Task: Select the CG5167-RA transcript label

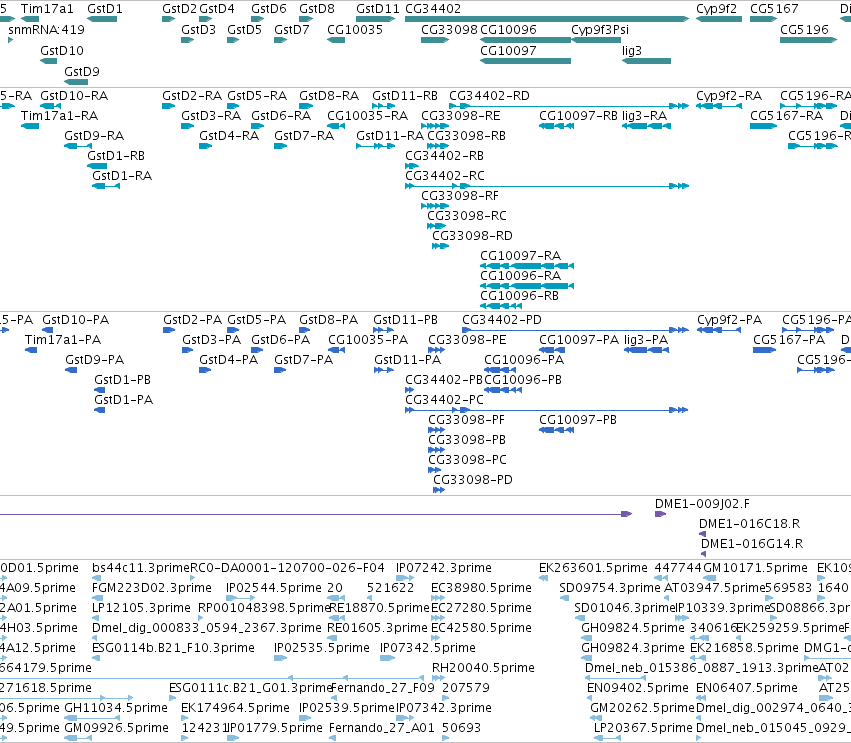Action: coord(787,116)
